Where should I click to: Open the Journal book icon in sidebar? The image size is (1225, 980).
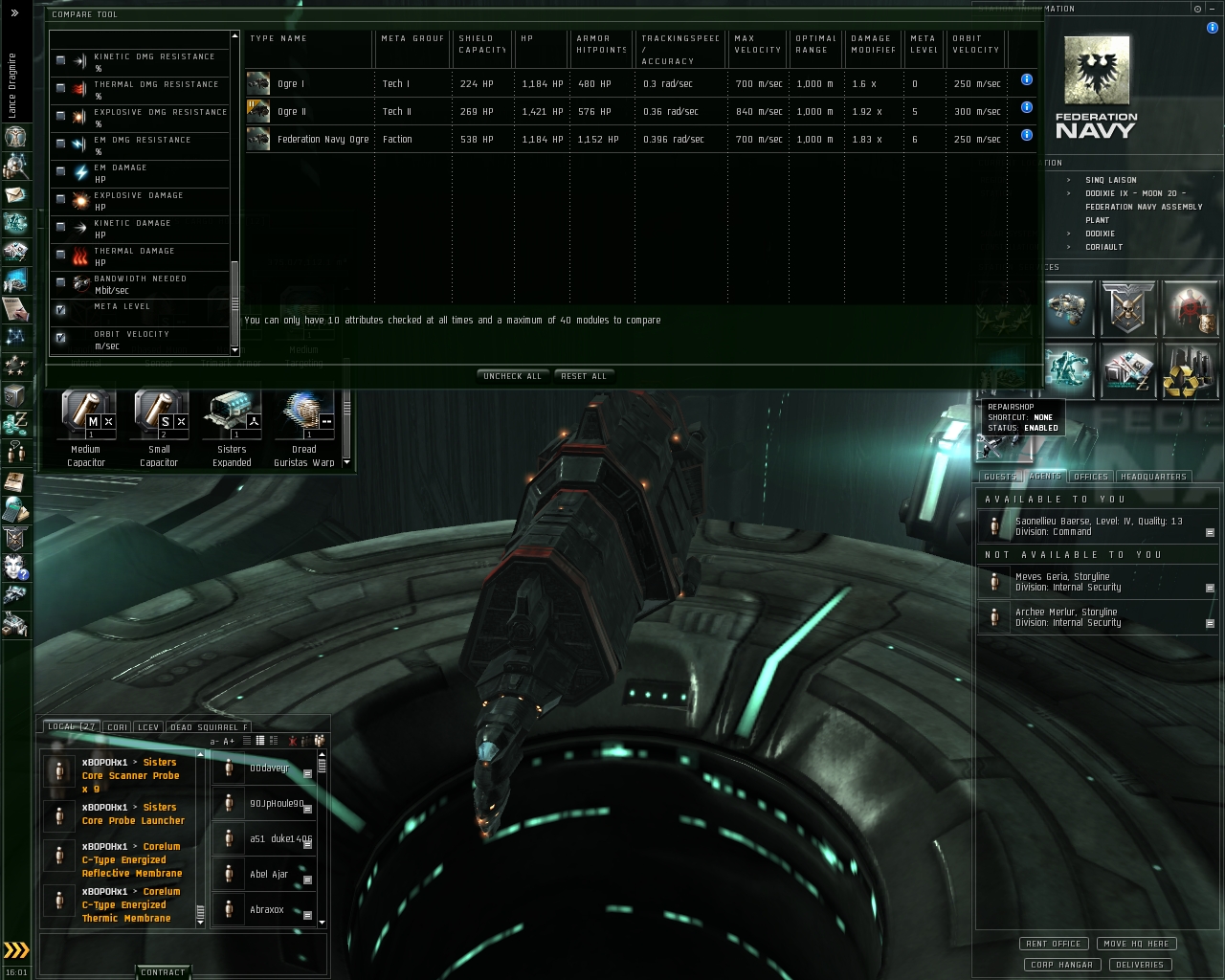[15, 479]
